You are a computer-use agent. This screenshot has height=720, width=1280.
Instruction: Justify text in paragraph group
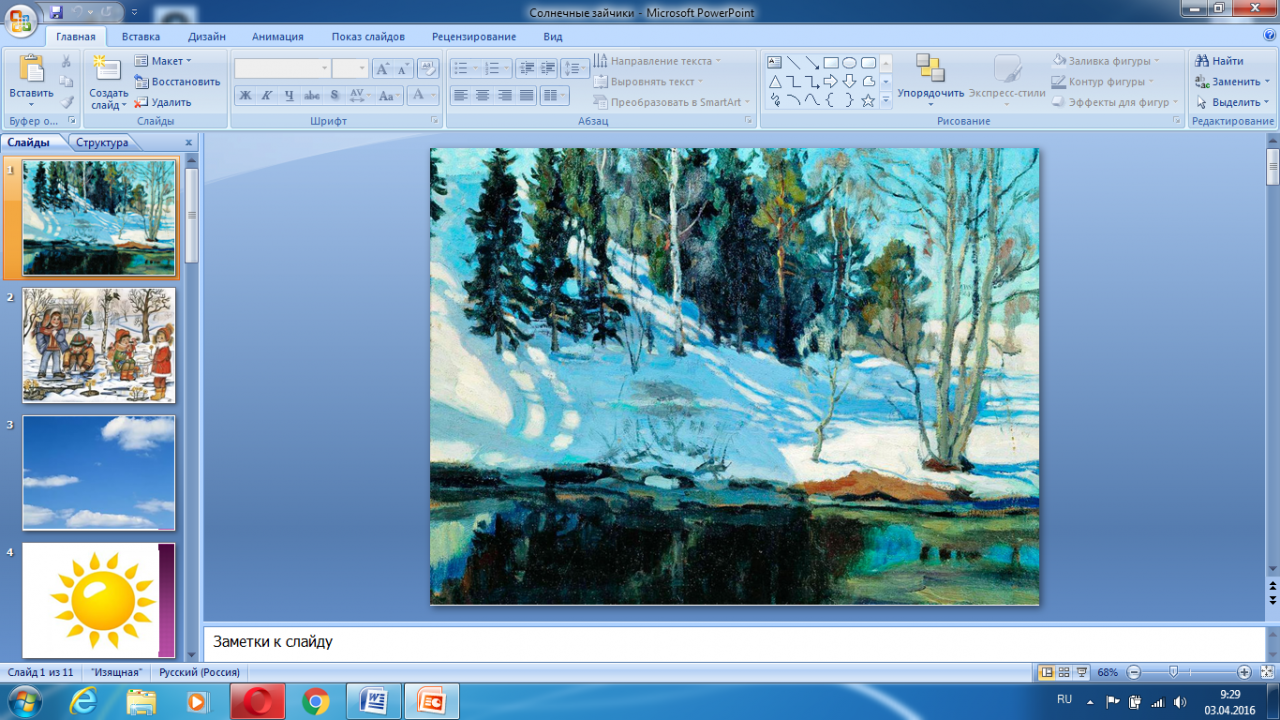point(526,96)
